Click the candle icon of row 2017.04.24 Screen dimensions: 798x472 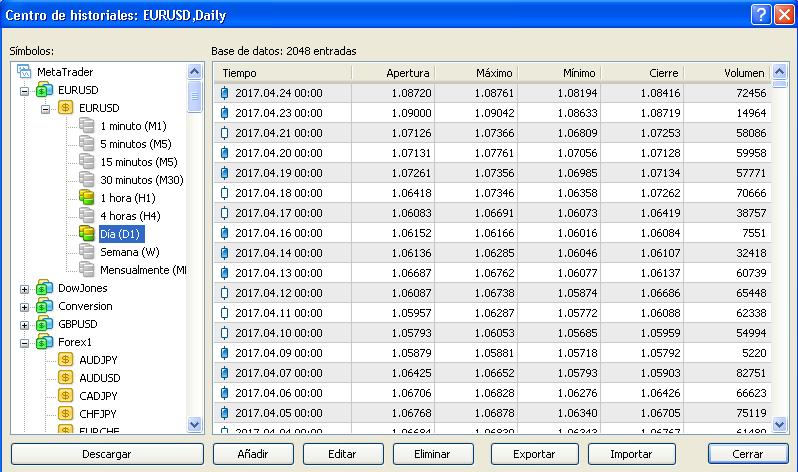(224, 93)
